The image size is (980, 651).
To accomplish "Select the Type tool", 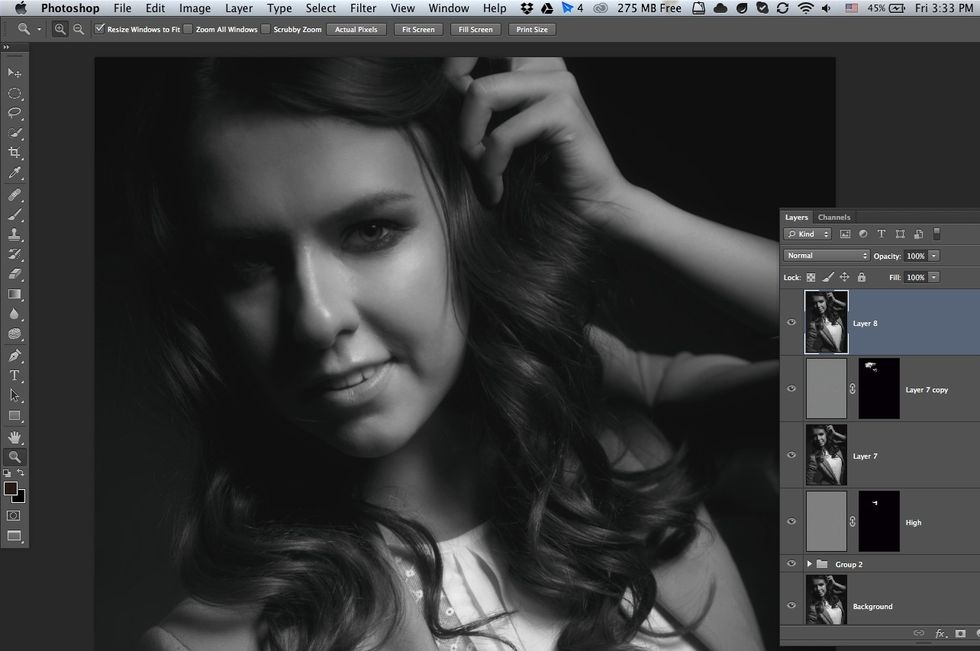I will click(x=14, y=375).
